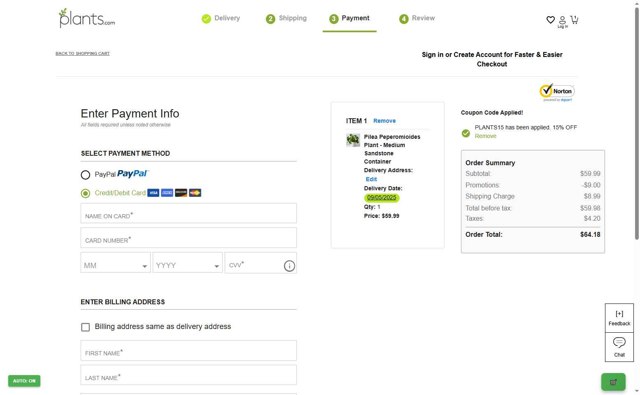Open the Chat widget
Image resolution: width=640 pixels, height=395 pixels.
(619, 347)
